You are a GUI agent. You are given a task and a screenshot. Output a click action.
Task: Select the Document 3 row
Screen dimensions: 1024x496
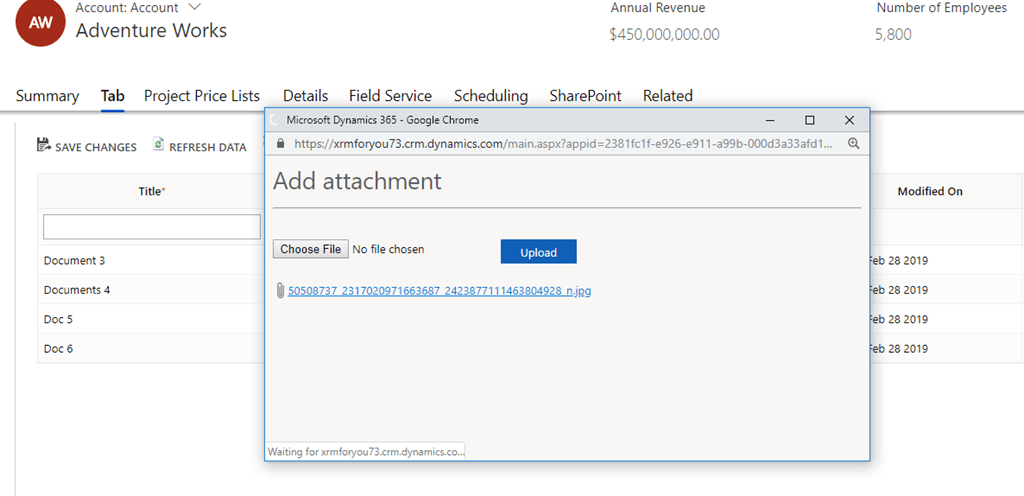[152, 260]
